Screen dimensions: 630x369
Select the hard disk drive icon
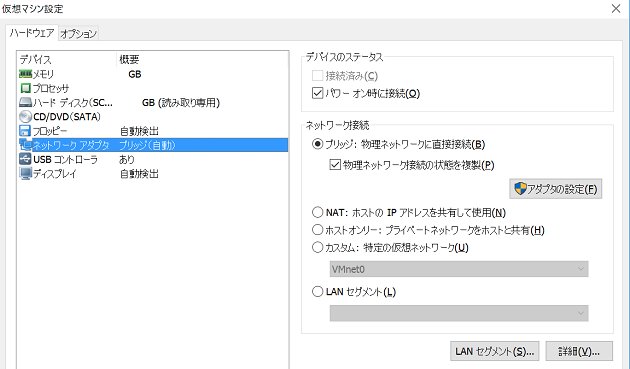coord(25,102)
